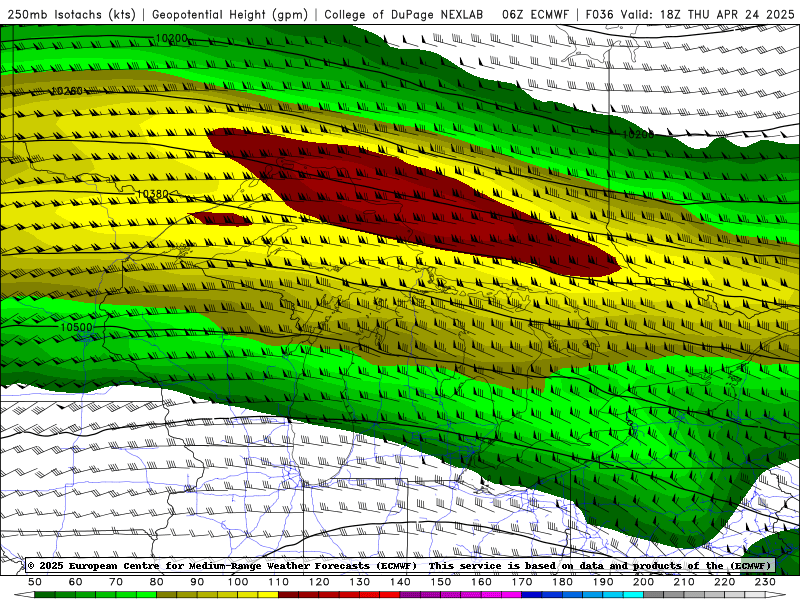Click the 10380 height contour label

click(153, 194)
